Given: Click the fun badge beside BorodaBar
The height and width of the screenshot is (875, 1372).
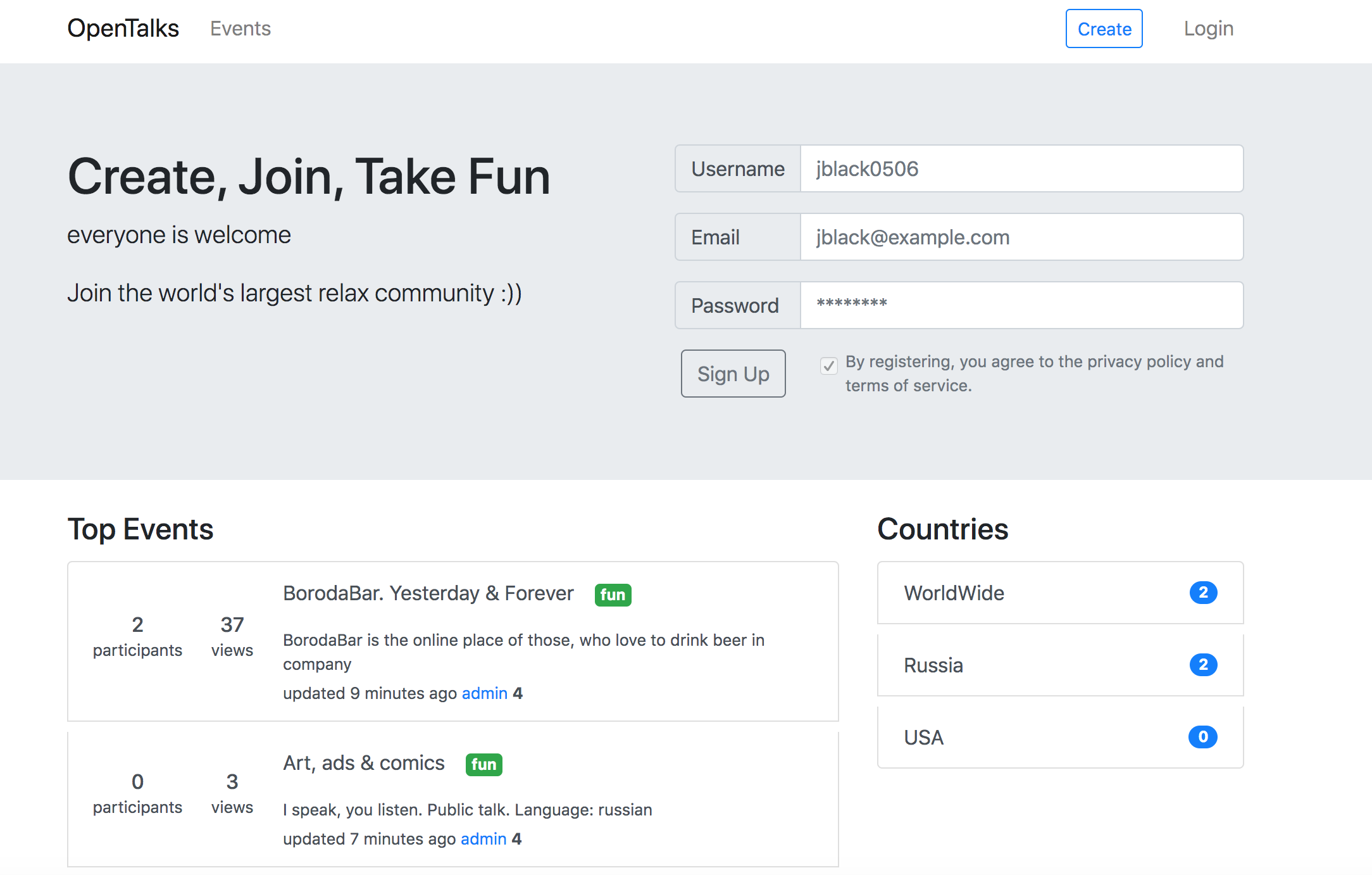Looking at the screenshot, I should click(x=613, y=595).
